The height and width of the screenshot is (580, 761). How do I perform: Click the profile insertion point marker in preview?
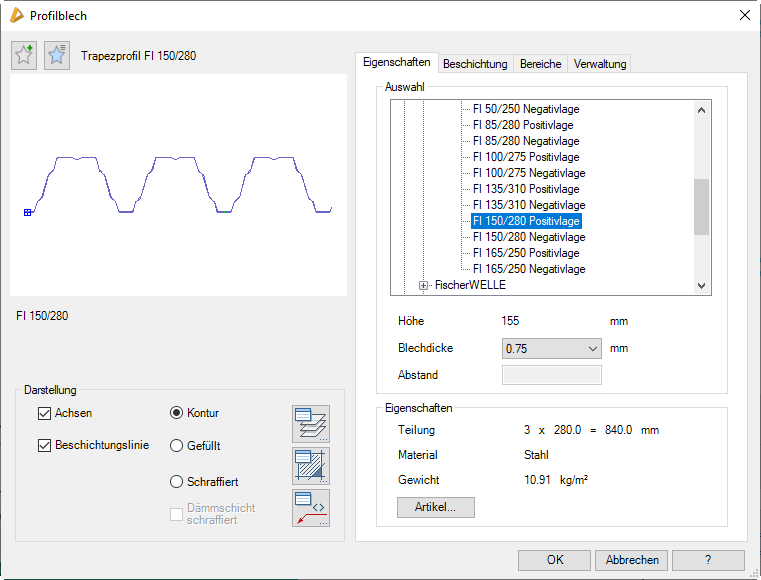28,212
